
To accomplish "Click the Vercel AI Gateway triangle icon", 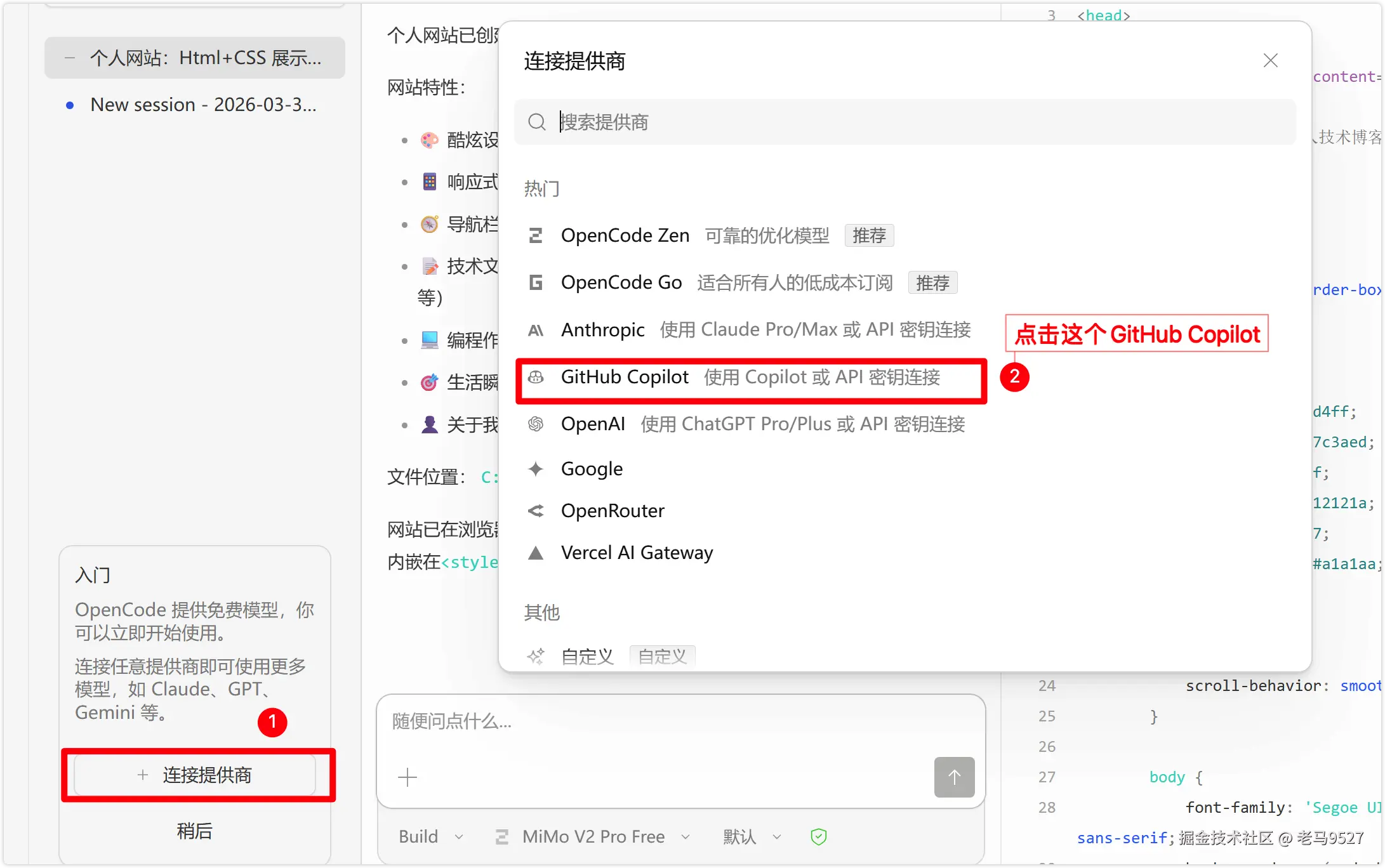I will point(536,553).
